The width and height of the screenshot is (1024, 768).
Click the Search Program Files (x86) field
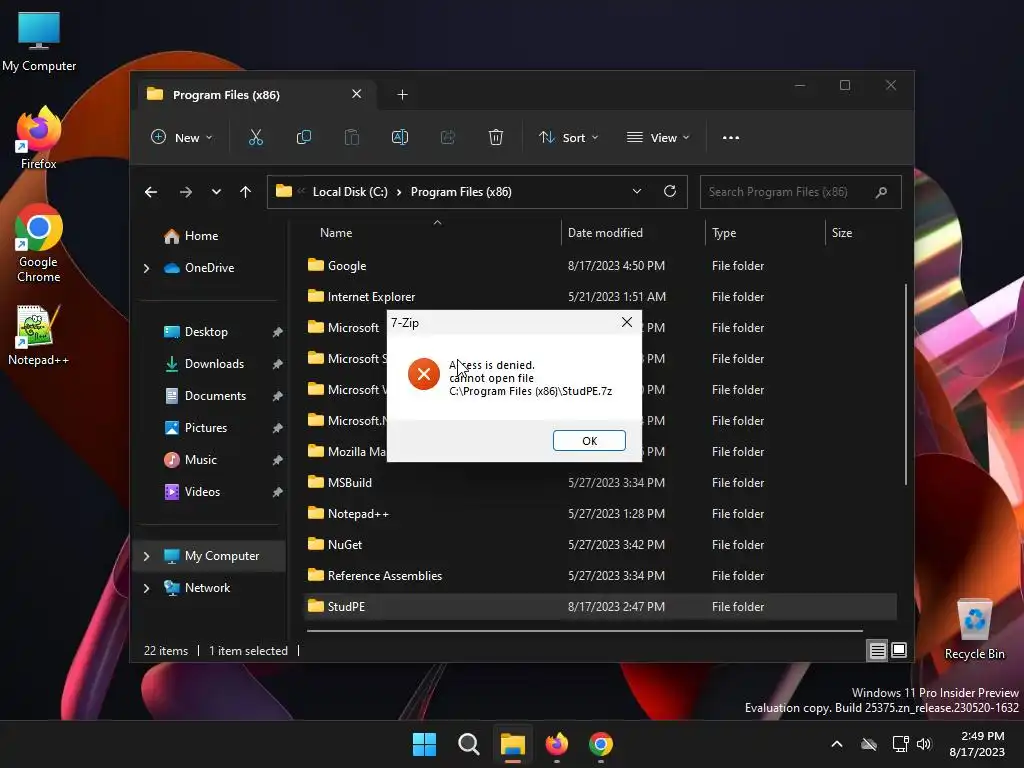[x=801, y=192]
